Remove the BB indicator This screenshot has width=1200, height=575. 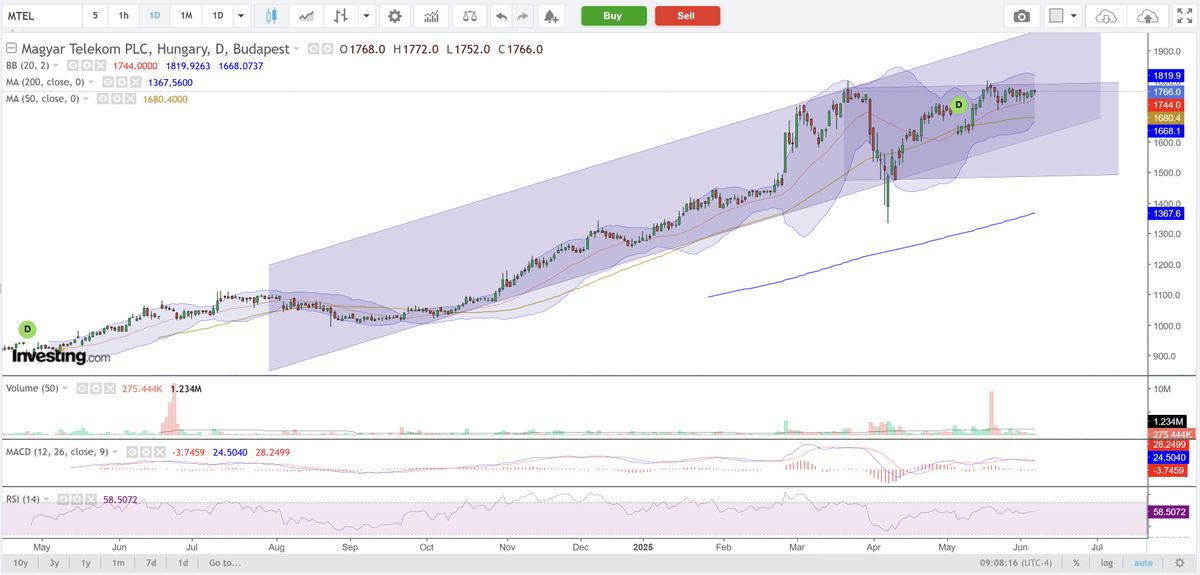point(101,65)
